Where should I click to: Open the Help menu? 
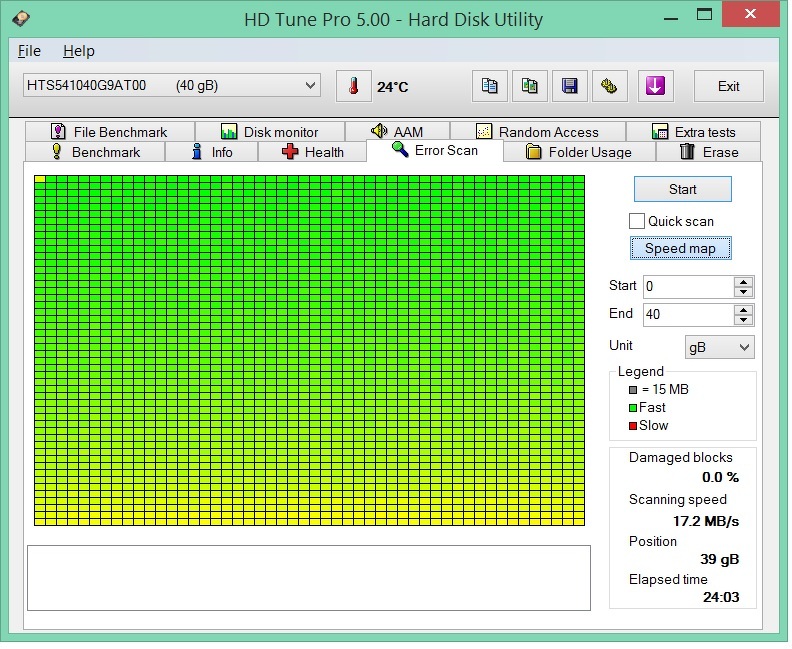point(79,51)
